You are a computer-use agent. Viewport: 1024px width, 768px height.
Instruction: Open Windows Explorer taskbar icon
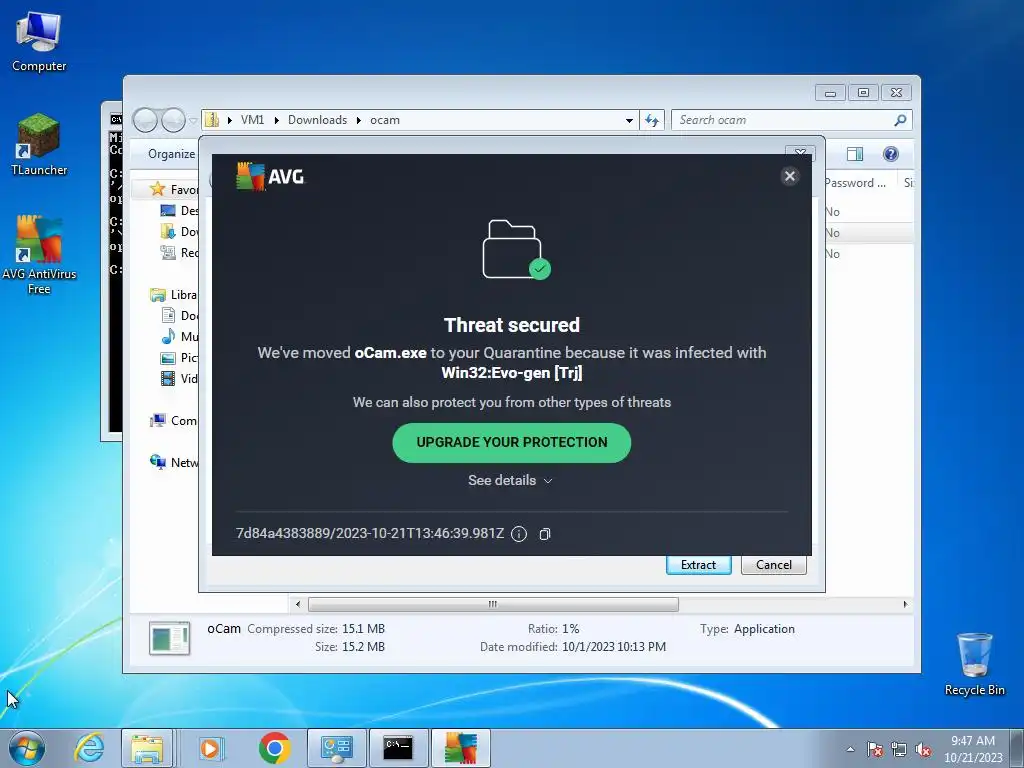147,748
